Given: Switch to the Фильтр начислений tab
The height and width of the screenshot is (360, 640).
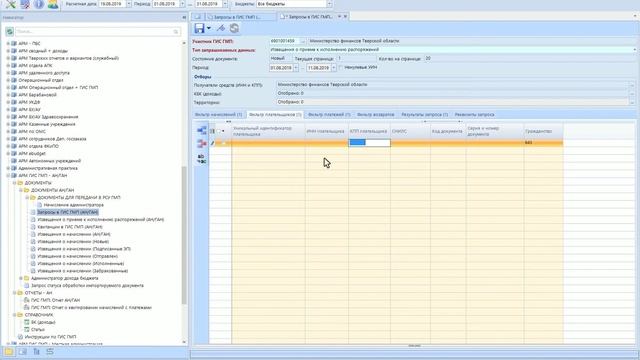Looking at the screenshot, I should point(218,115).
